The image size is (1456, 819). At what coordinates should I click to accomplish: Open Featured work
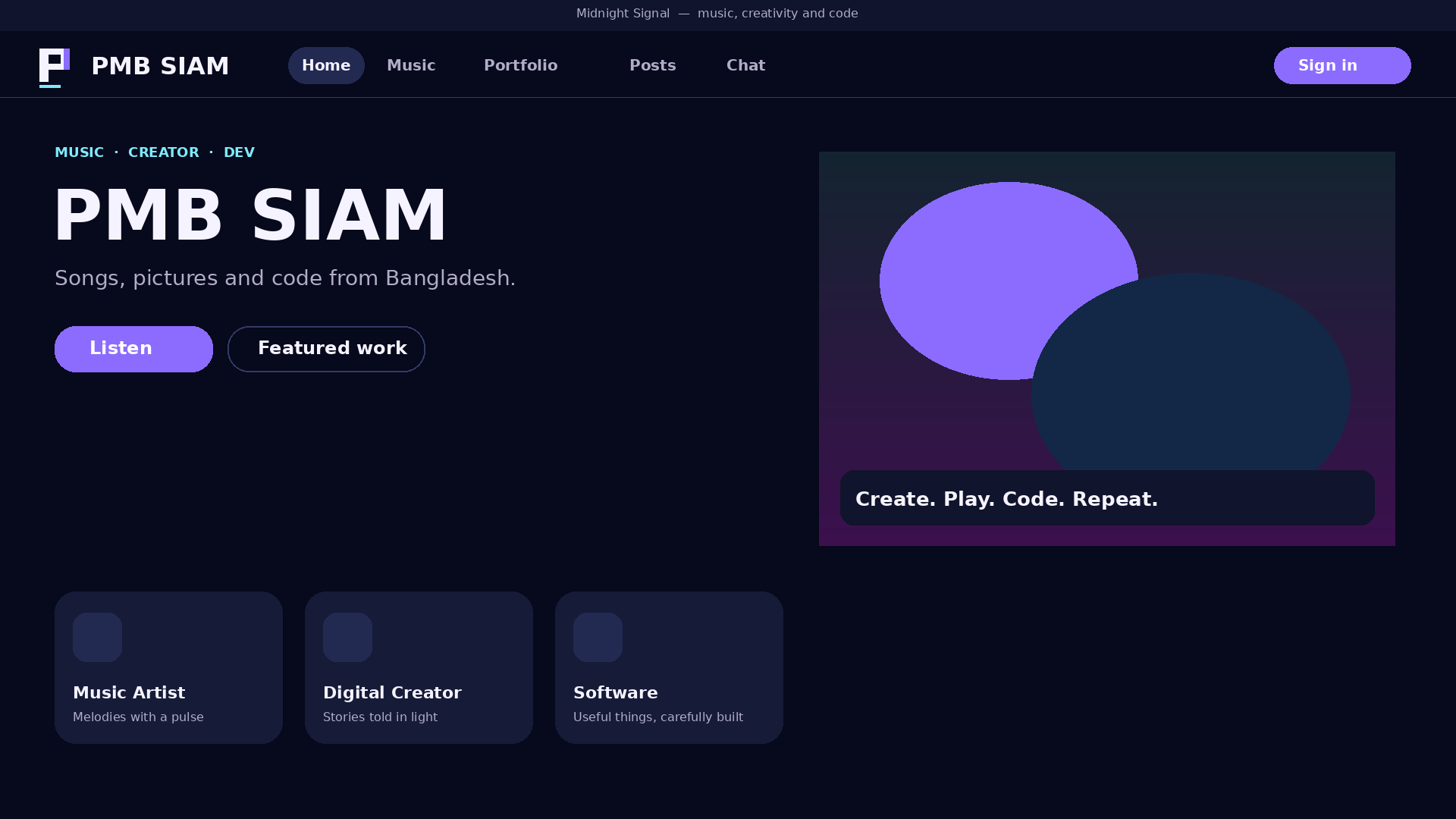pos(326,349)
